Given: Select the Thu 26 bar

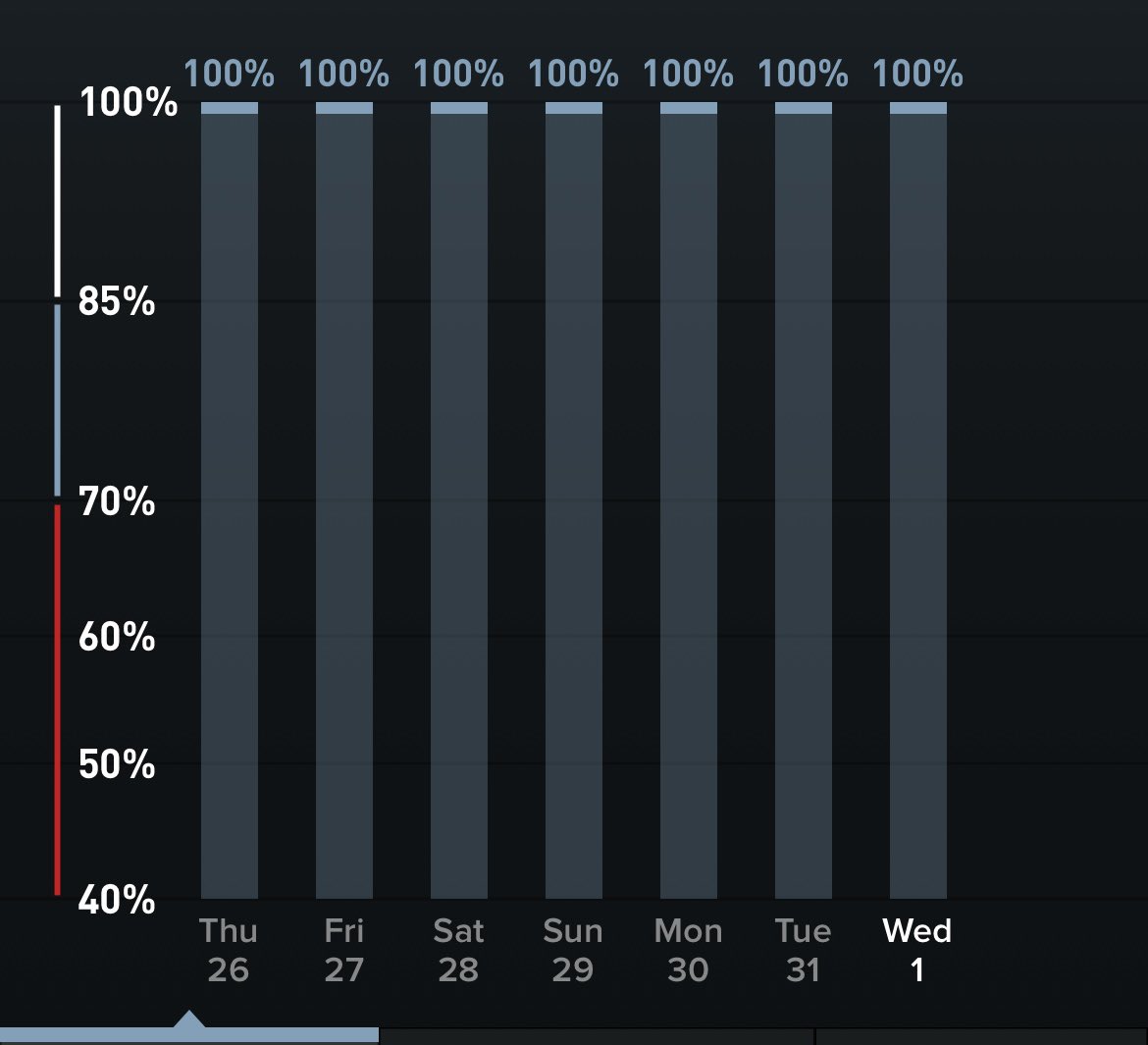Looking at the screenshot, I should tap(230, 500).
